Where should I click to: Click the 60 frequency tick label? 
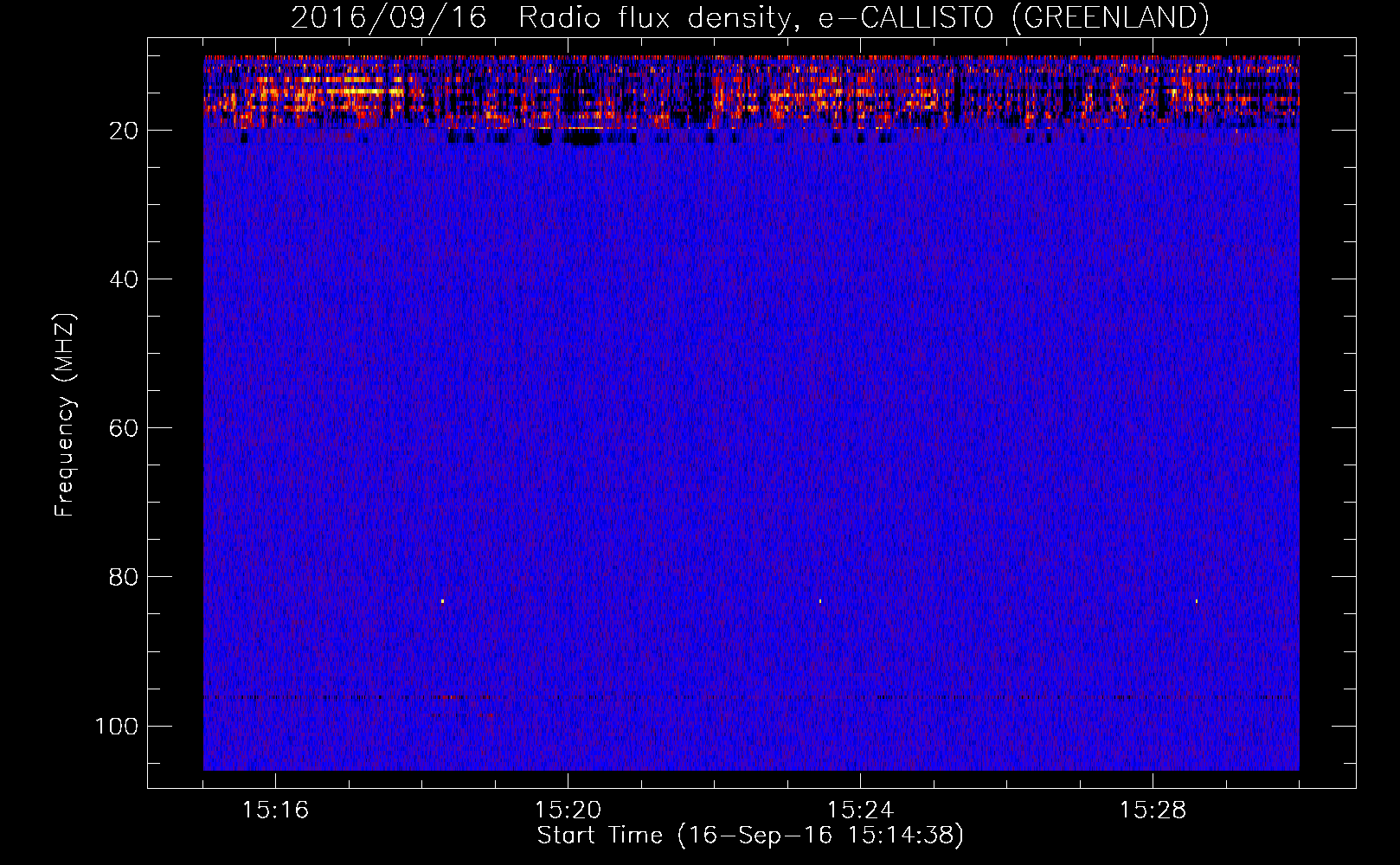pos(124,428)
